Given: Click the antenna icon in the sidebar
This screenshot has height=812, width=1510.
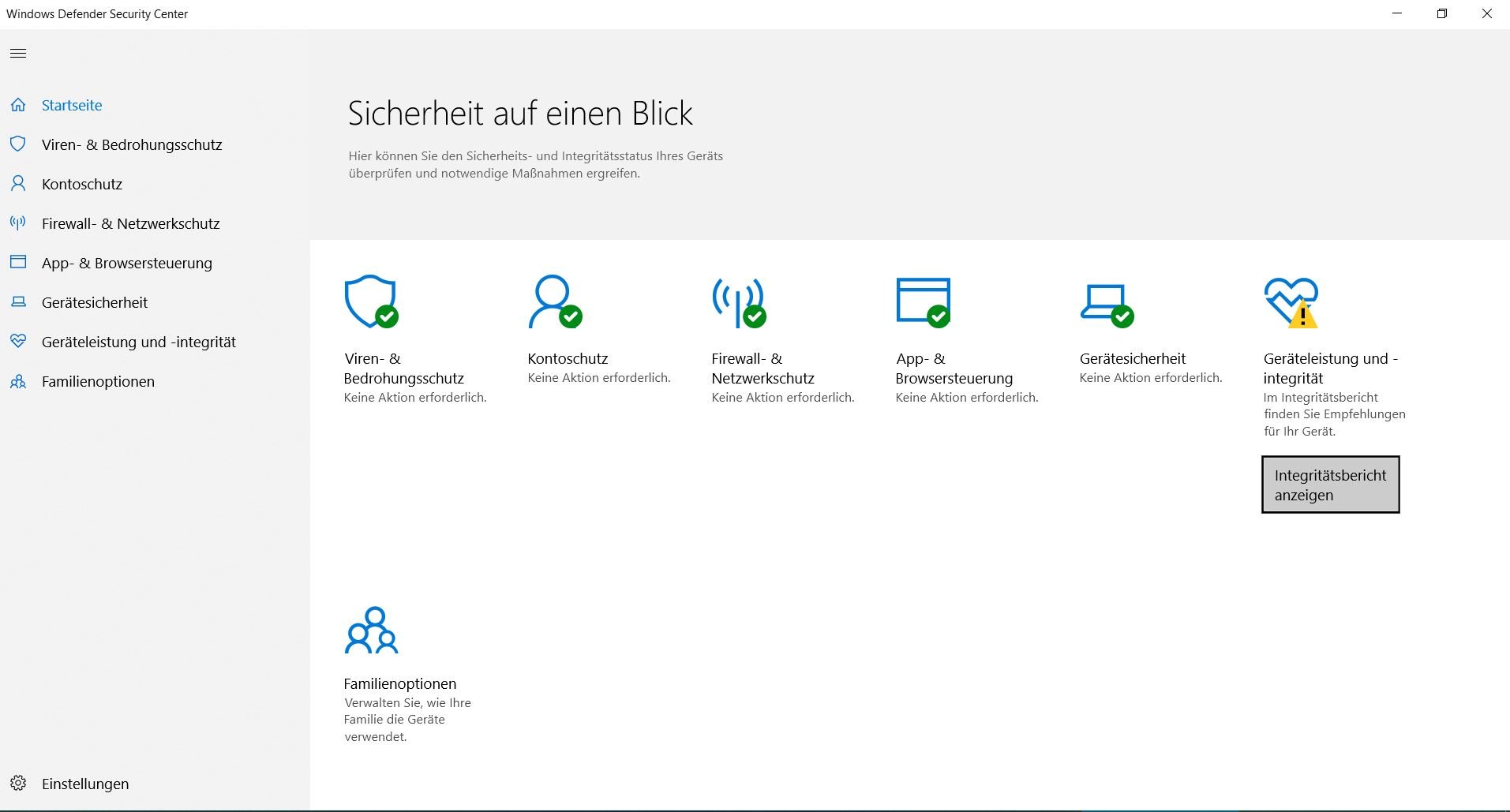Looking at the screenshot, I should pos(18,223).
